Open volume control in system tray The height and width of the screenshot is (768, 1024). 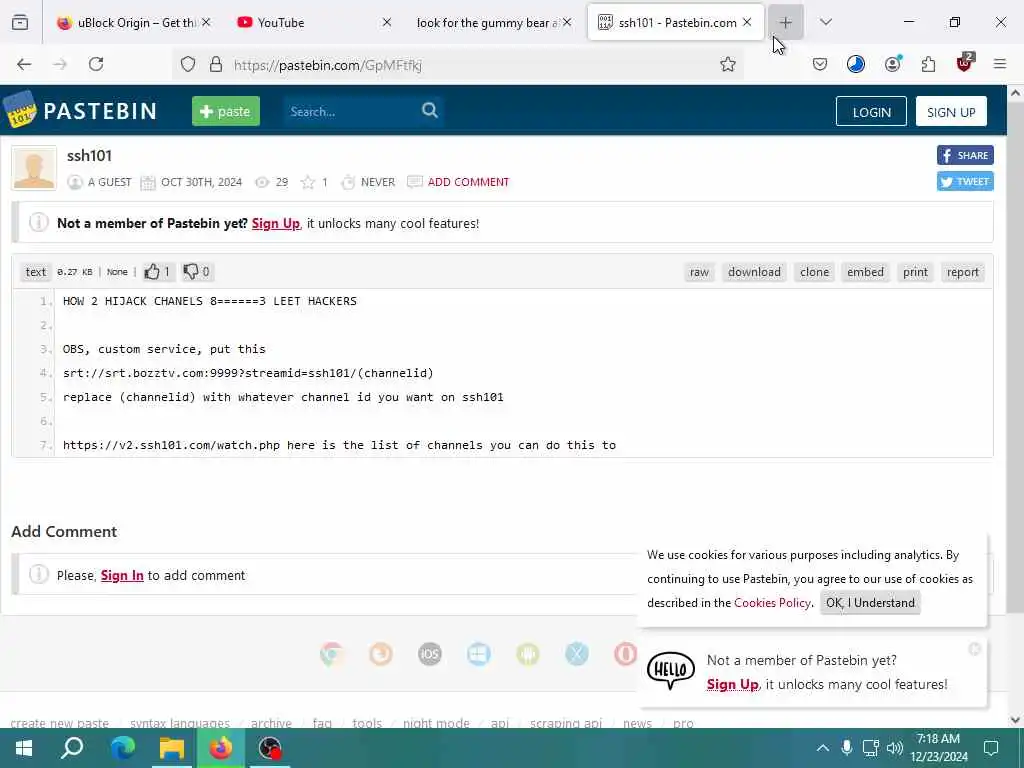pyautogui.click(x=895, y=748)
